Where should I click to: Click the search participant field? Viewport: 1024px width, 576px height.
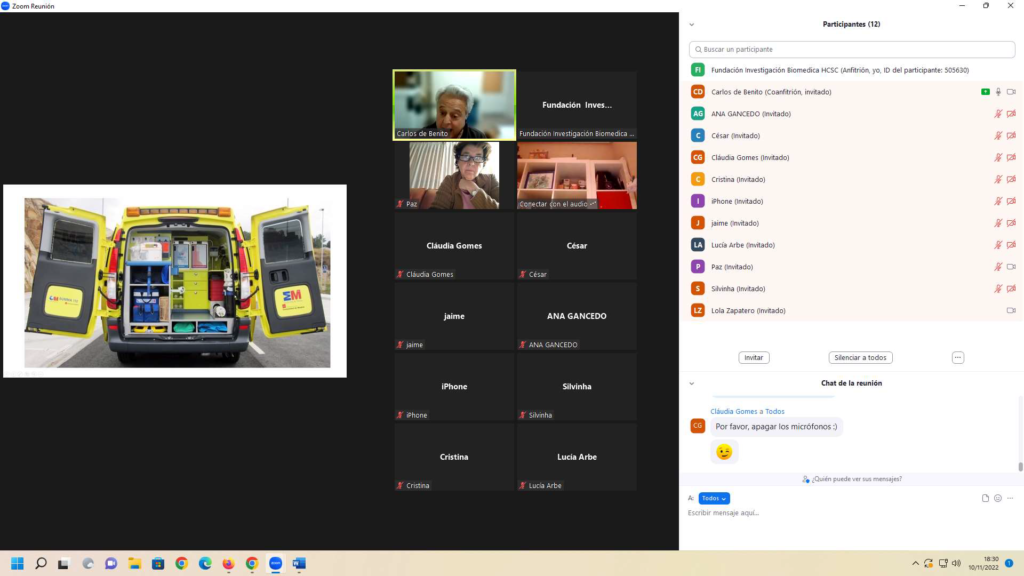852,50
